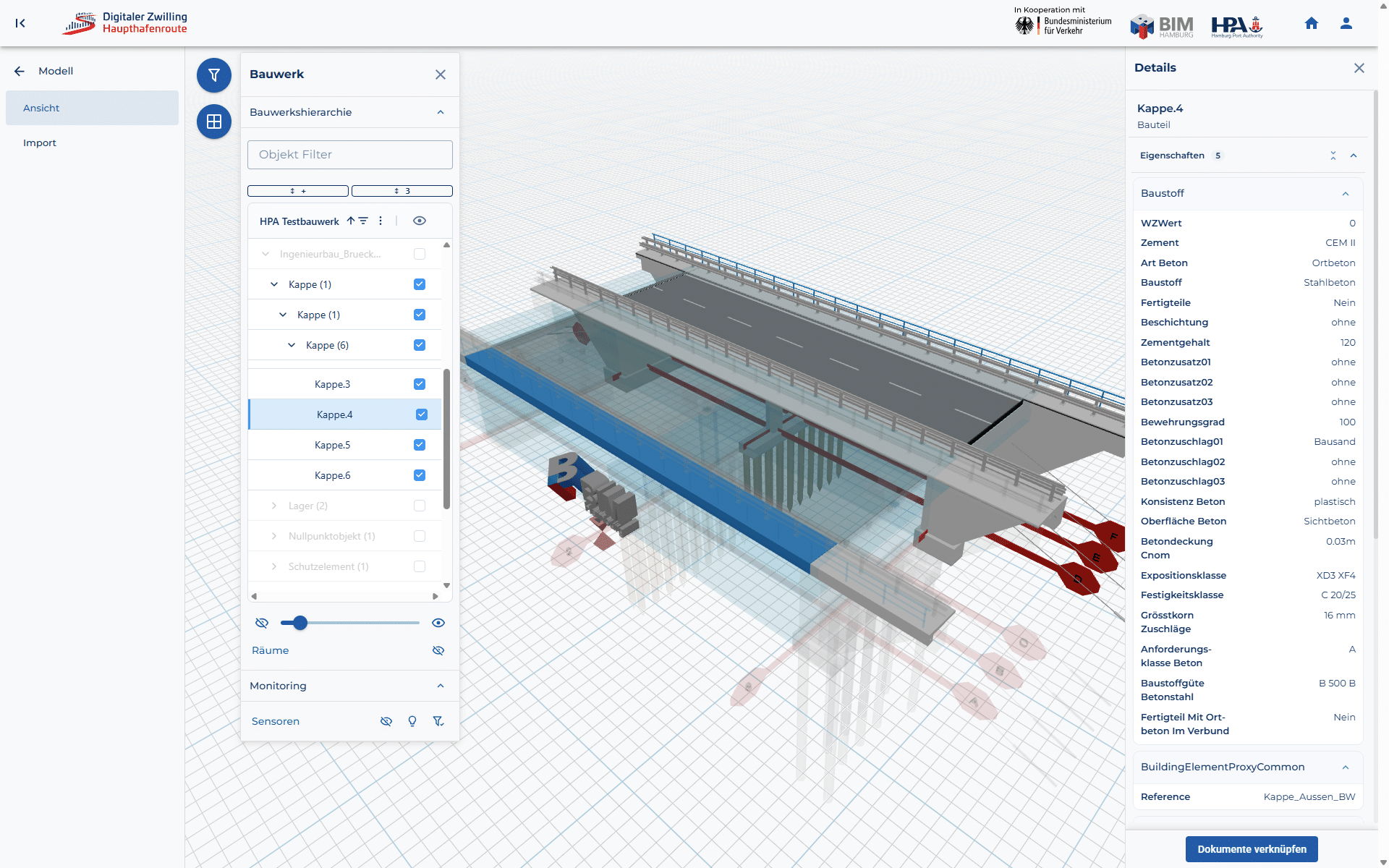Image resolution: width=1389 pixels, height=868 pixels.
Task: Click the Dokumente verknüpfen button
Action: (x=1252, y=849)
